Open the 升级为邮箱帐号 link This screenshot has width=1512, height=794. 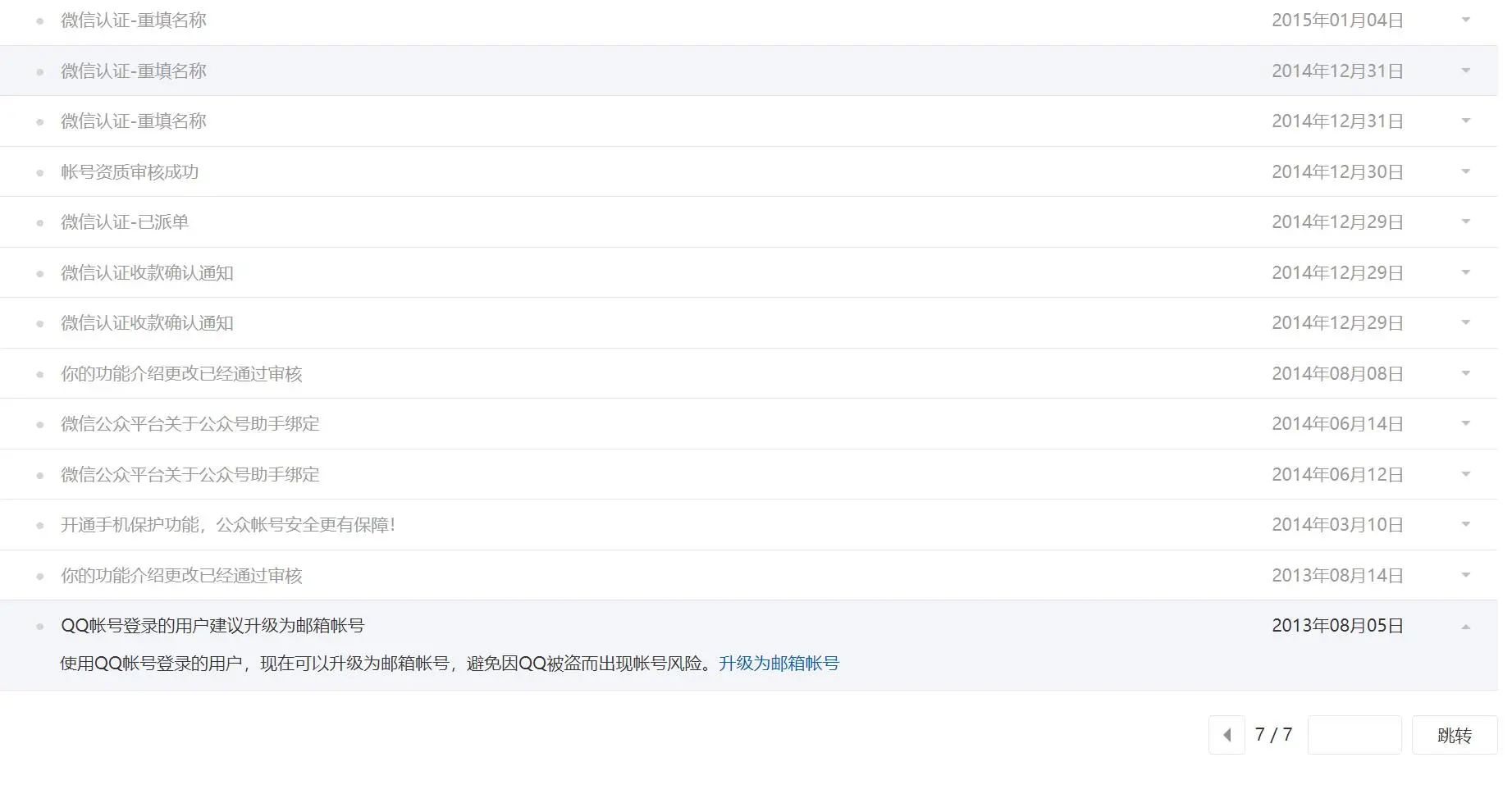[779, 664]
